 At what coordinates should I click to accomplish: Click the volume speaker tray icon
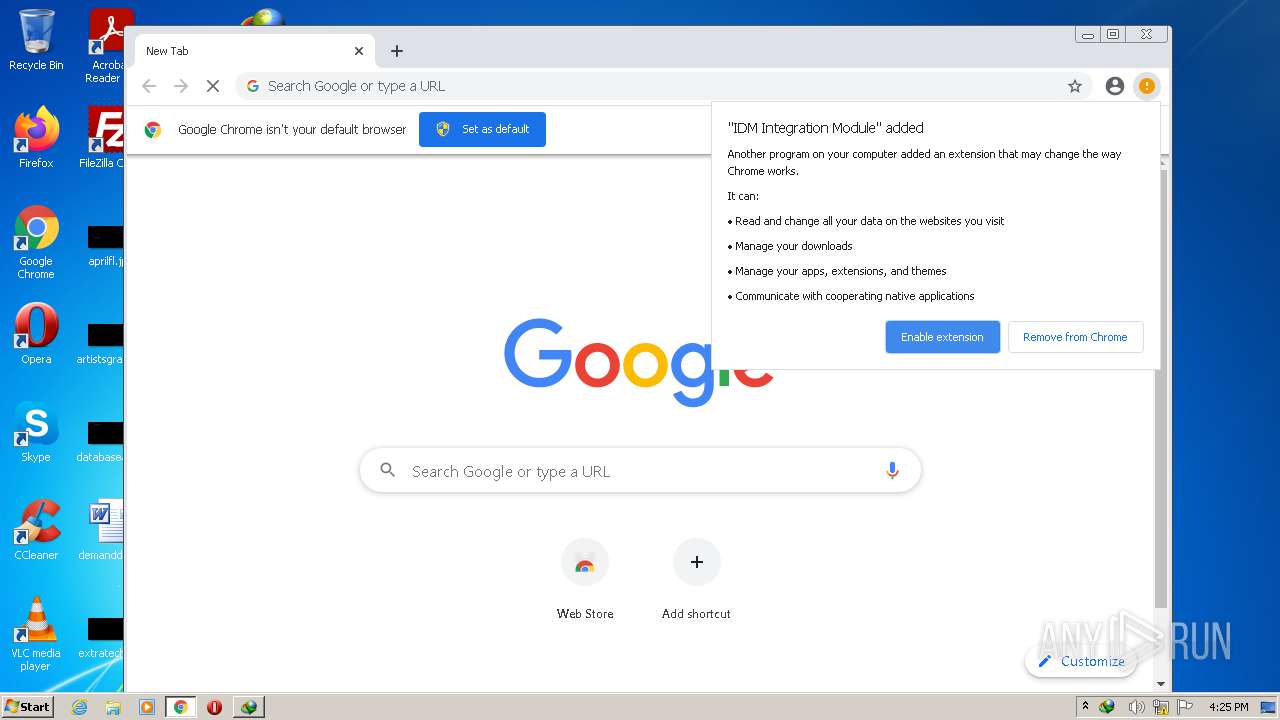click(1137, 707)
